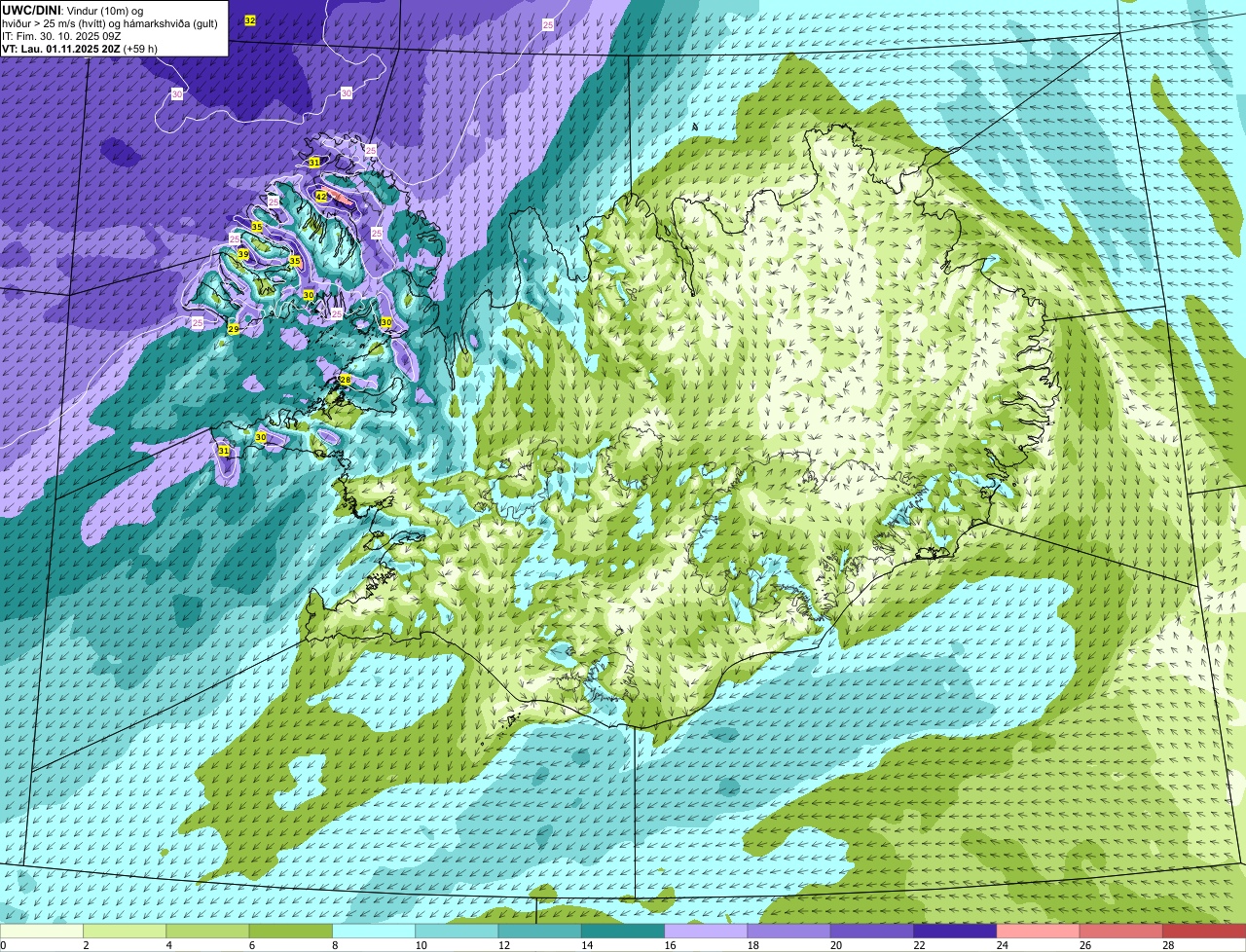Click the legend scale number 12

pos(503,945)
